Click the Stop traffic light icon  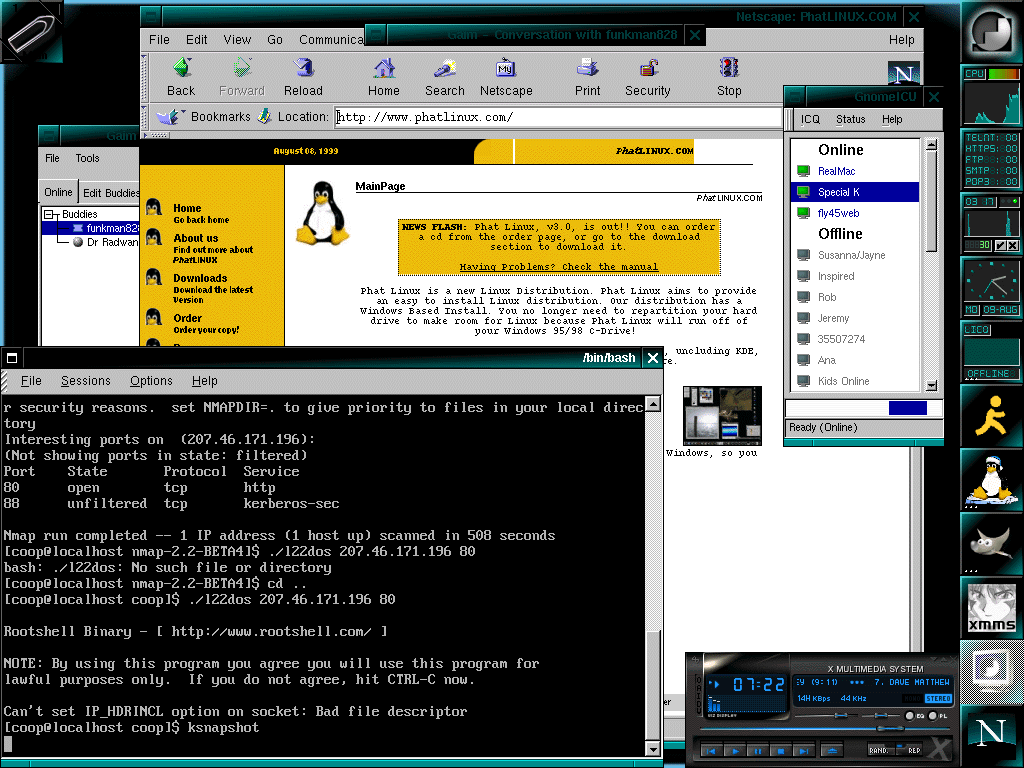tap(729, 69)
